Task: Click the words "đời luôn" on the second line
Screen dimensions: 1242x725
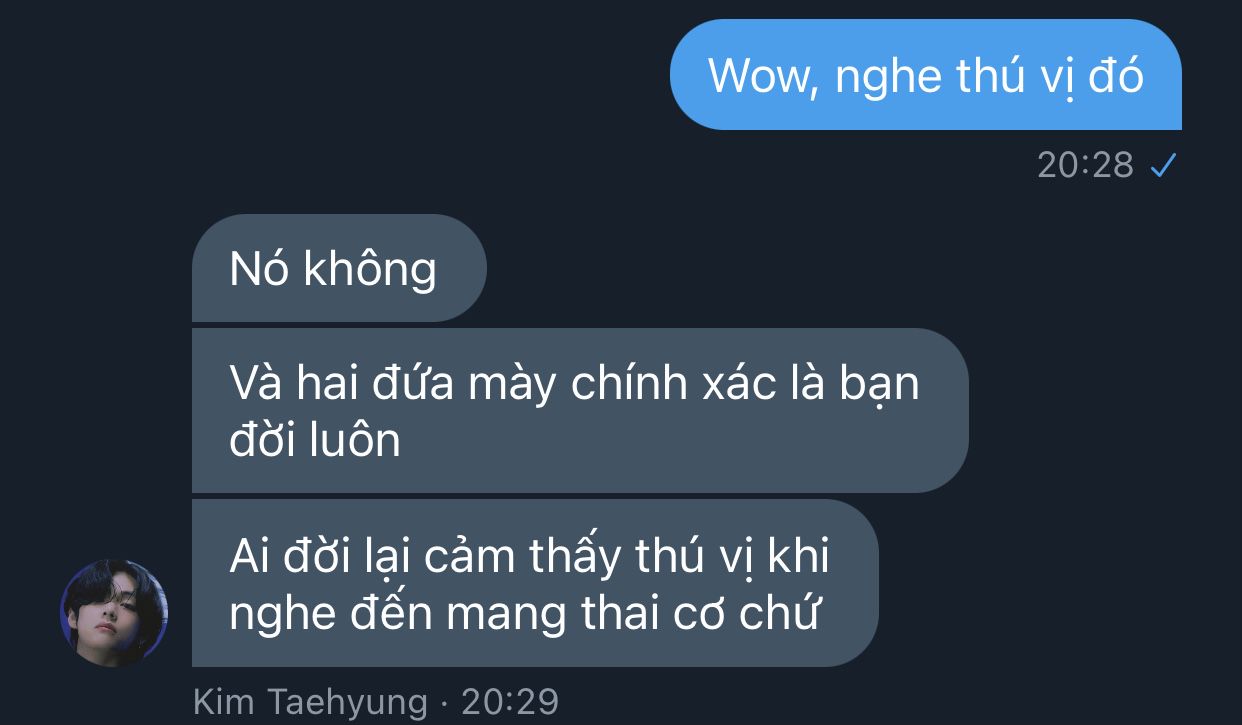Action: pos(315,439)
